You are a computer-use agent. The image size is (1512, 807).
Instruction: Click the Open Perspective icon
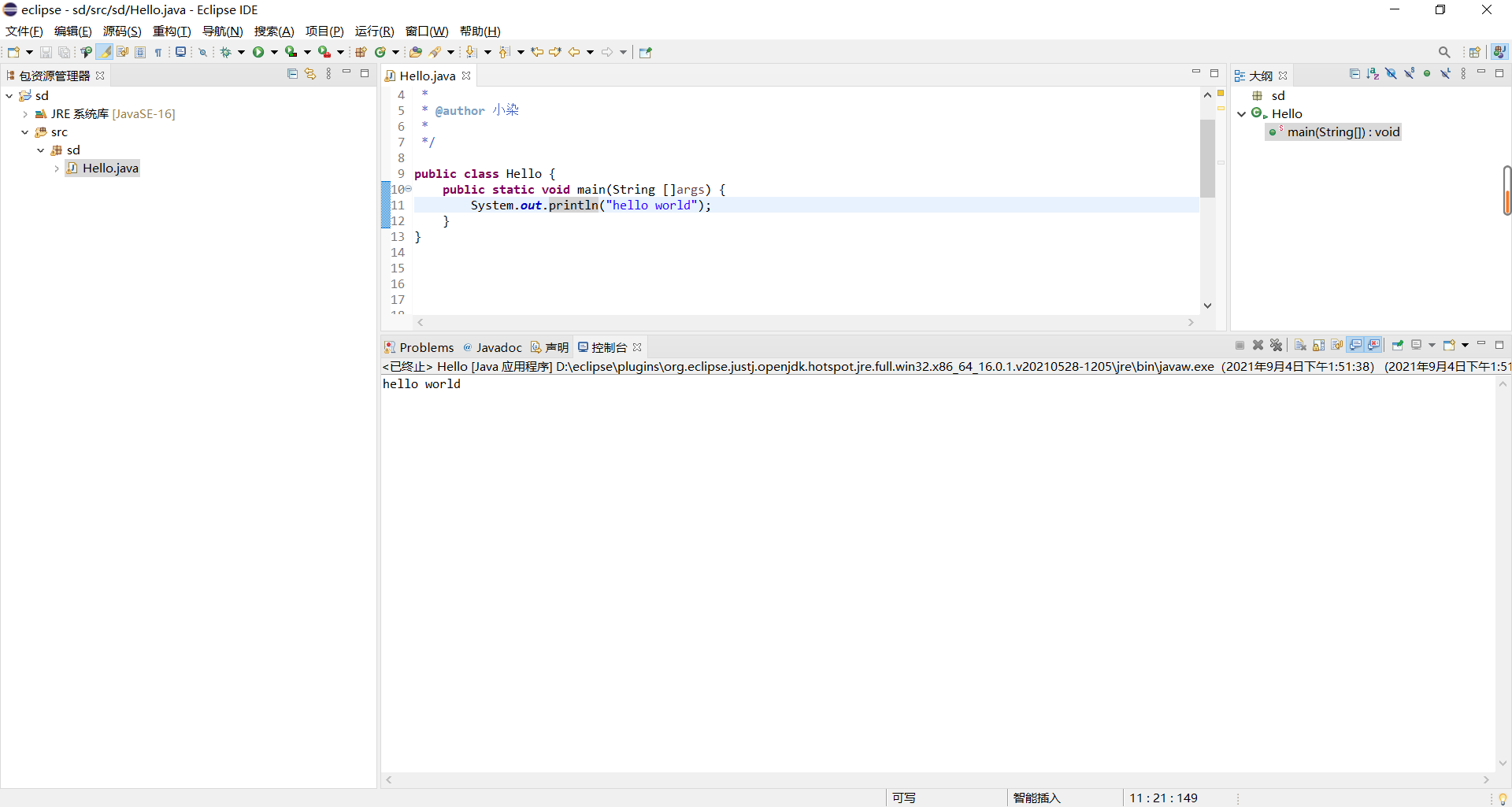1475,52
